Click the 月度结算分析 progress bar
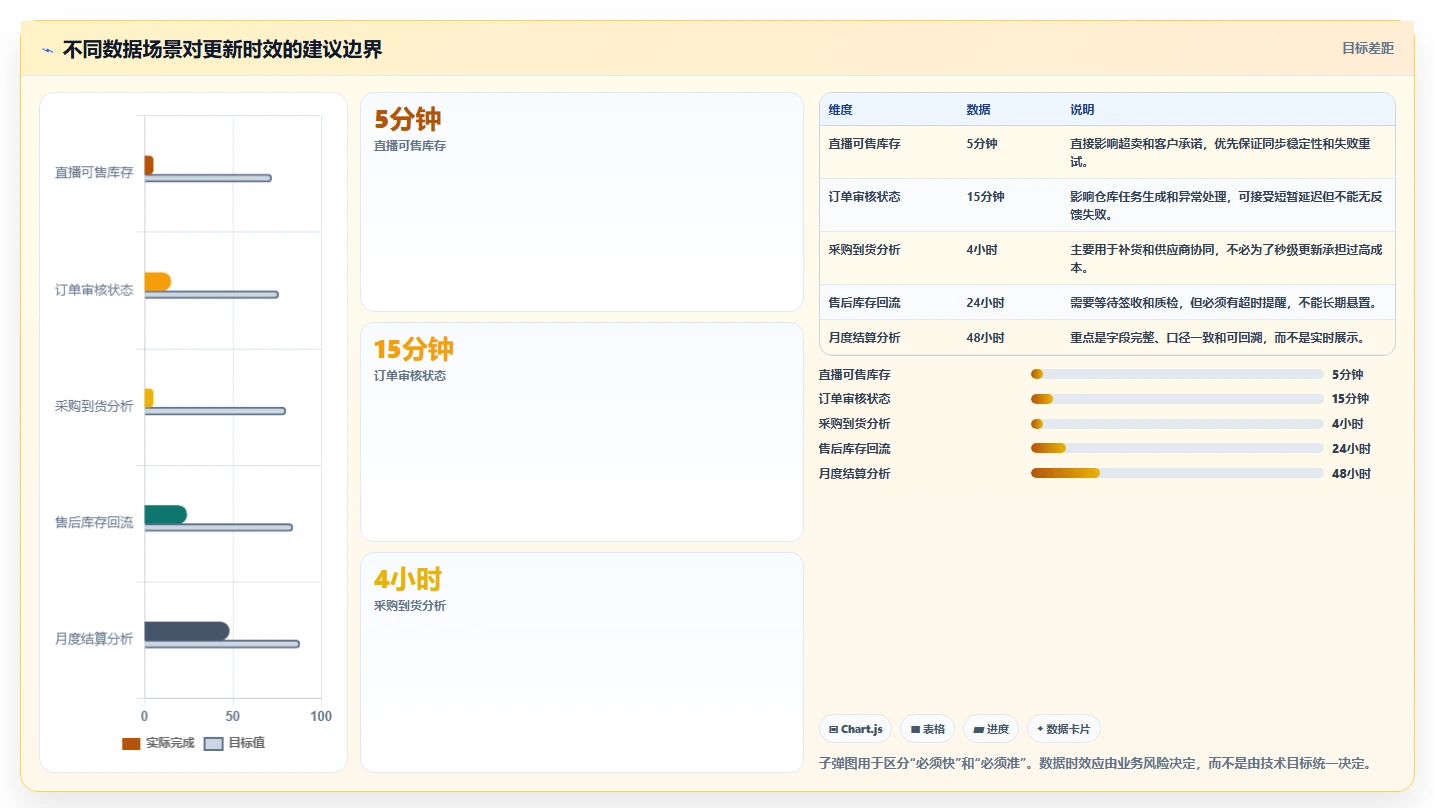 pos(1177,473)
